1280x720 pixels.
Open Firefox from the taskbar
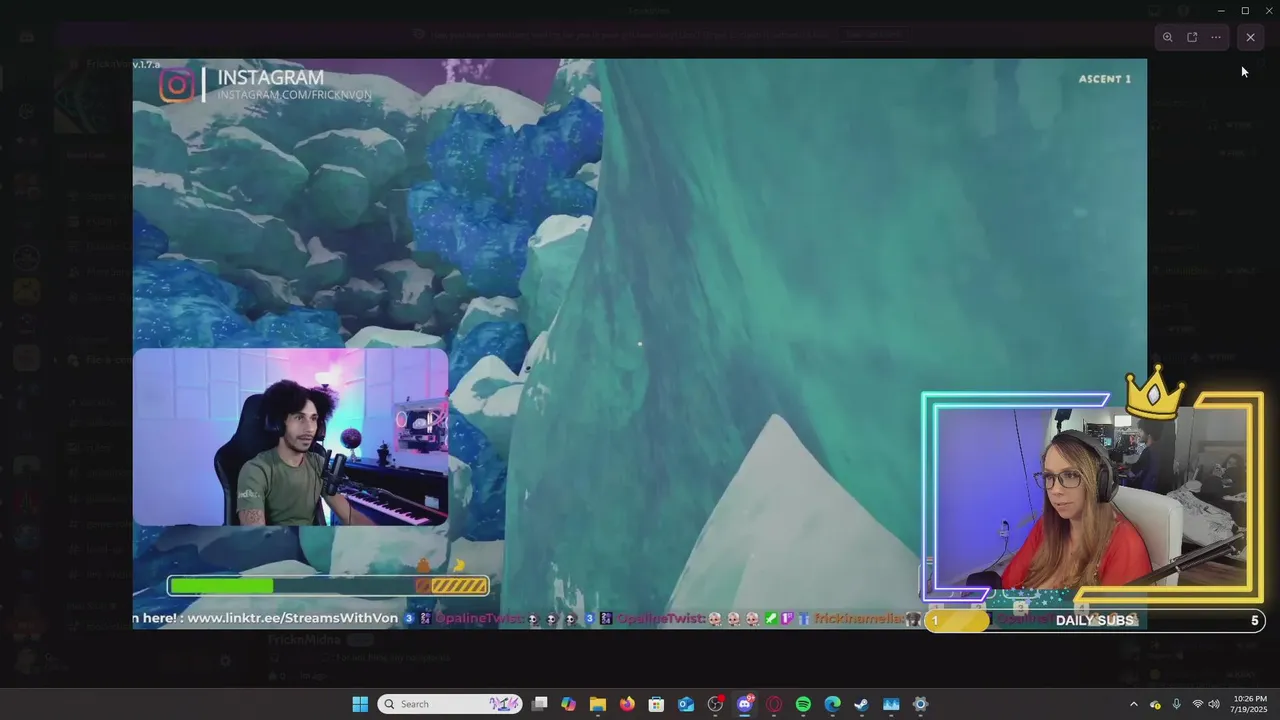point(627,704)
